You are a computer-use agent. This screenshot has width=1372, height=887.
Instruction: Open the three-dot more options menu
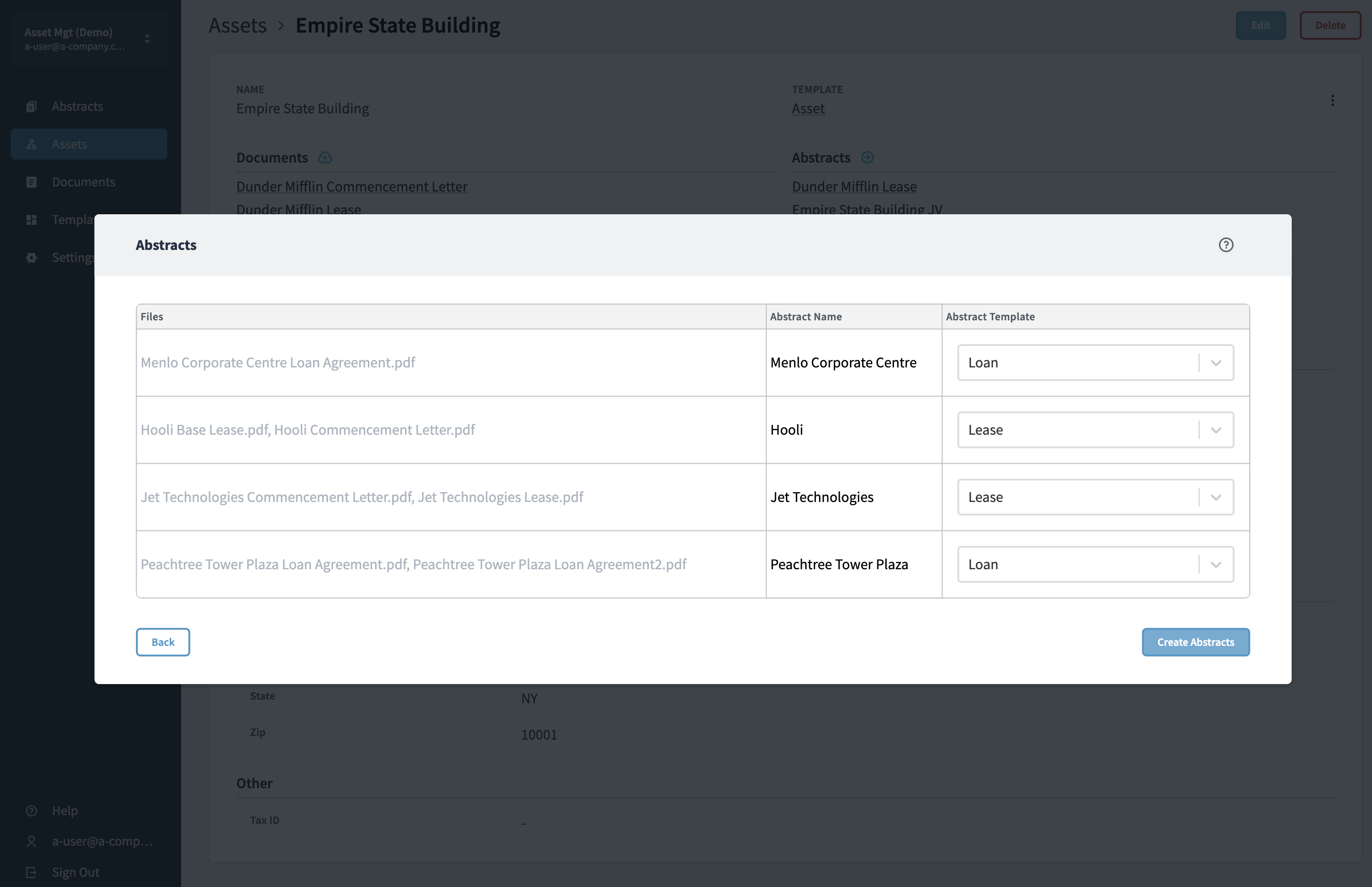tap(1332, 101)
